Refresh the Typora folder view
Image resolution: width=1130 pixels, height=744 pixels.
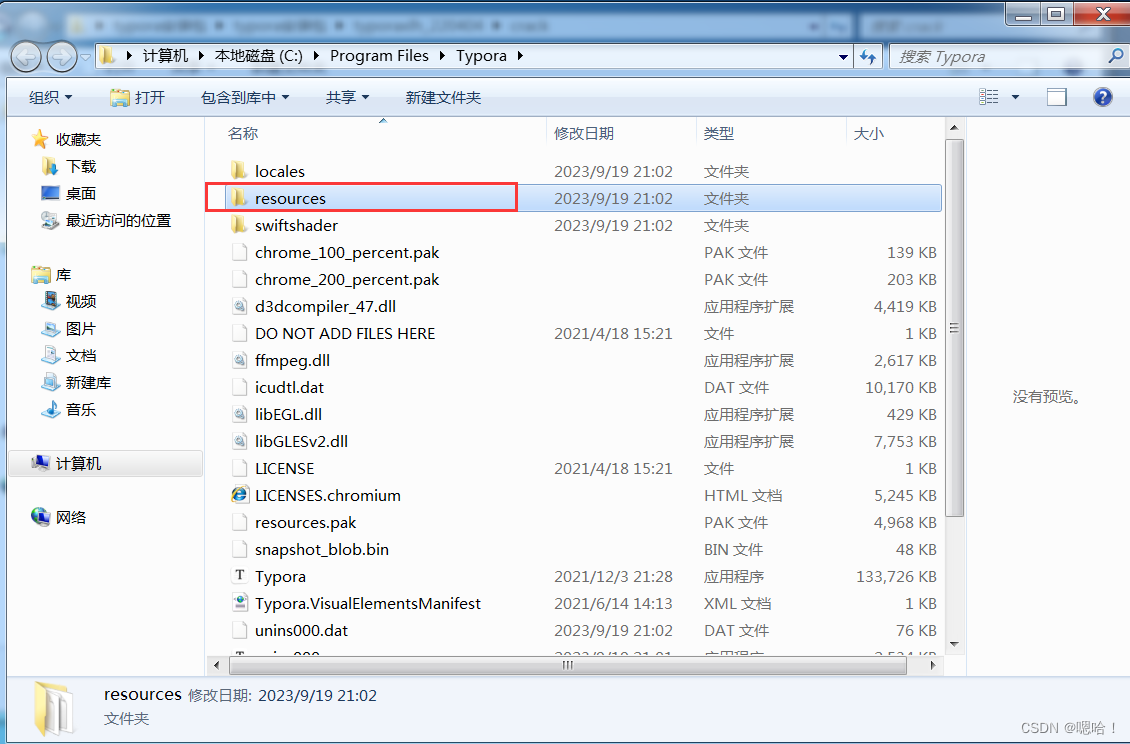(x=868, y=56)
